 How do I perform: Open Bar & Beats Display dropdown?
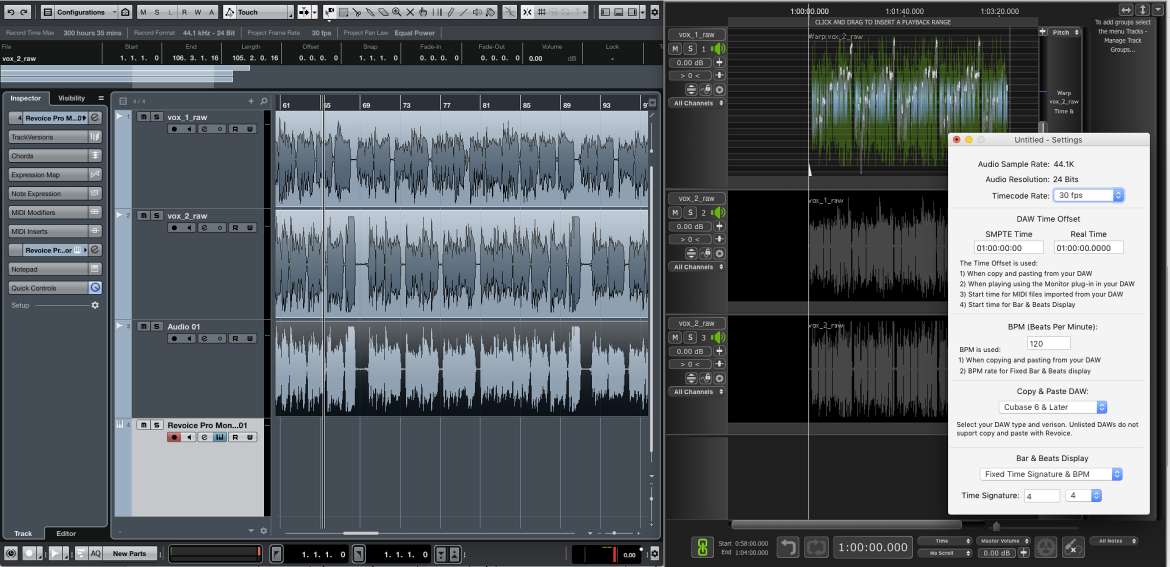click(1051, 474)
